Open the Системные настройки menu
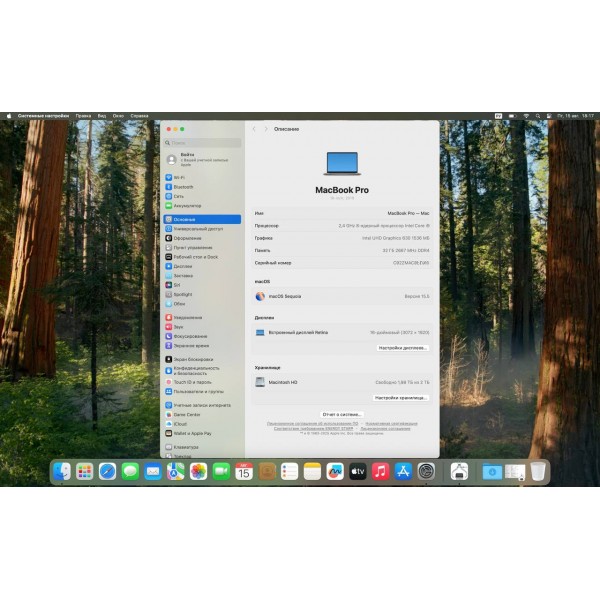The width and height of the screenshot is (600, 600). point(43,116)
